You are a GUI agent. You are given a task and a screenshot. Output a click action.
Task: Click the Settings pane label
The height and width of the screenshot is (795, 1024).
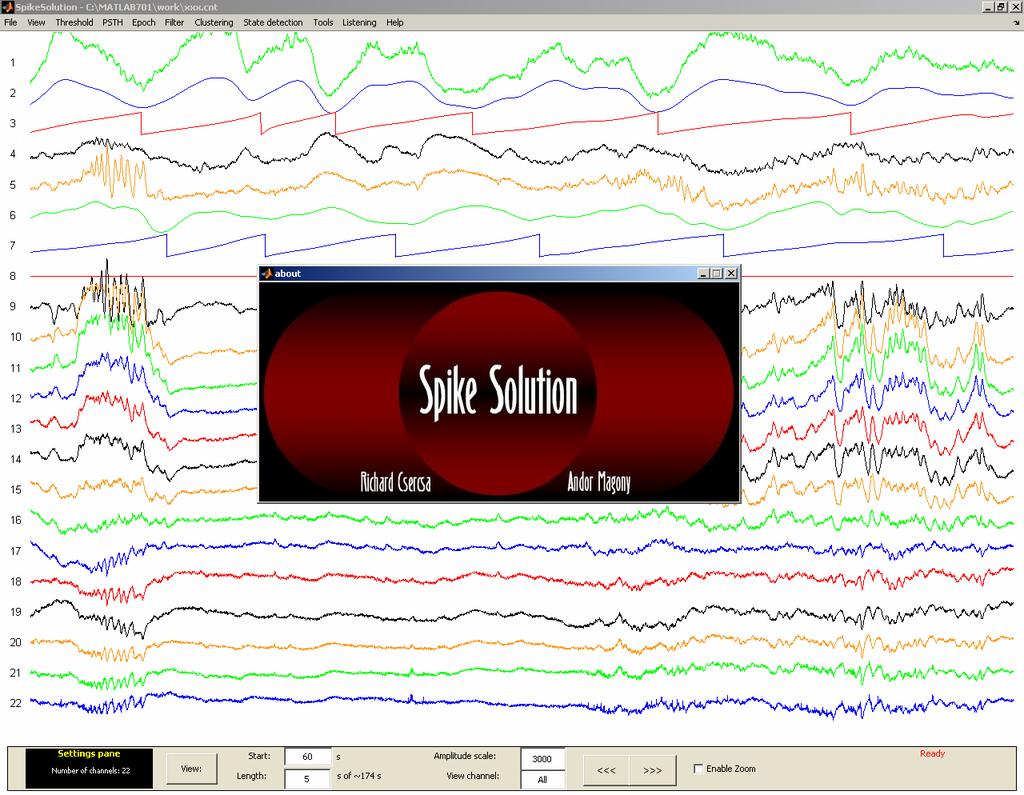(89, 754)
